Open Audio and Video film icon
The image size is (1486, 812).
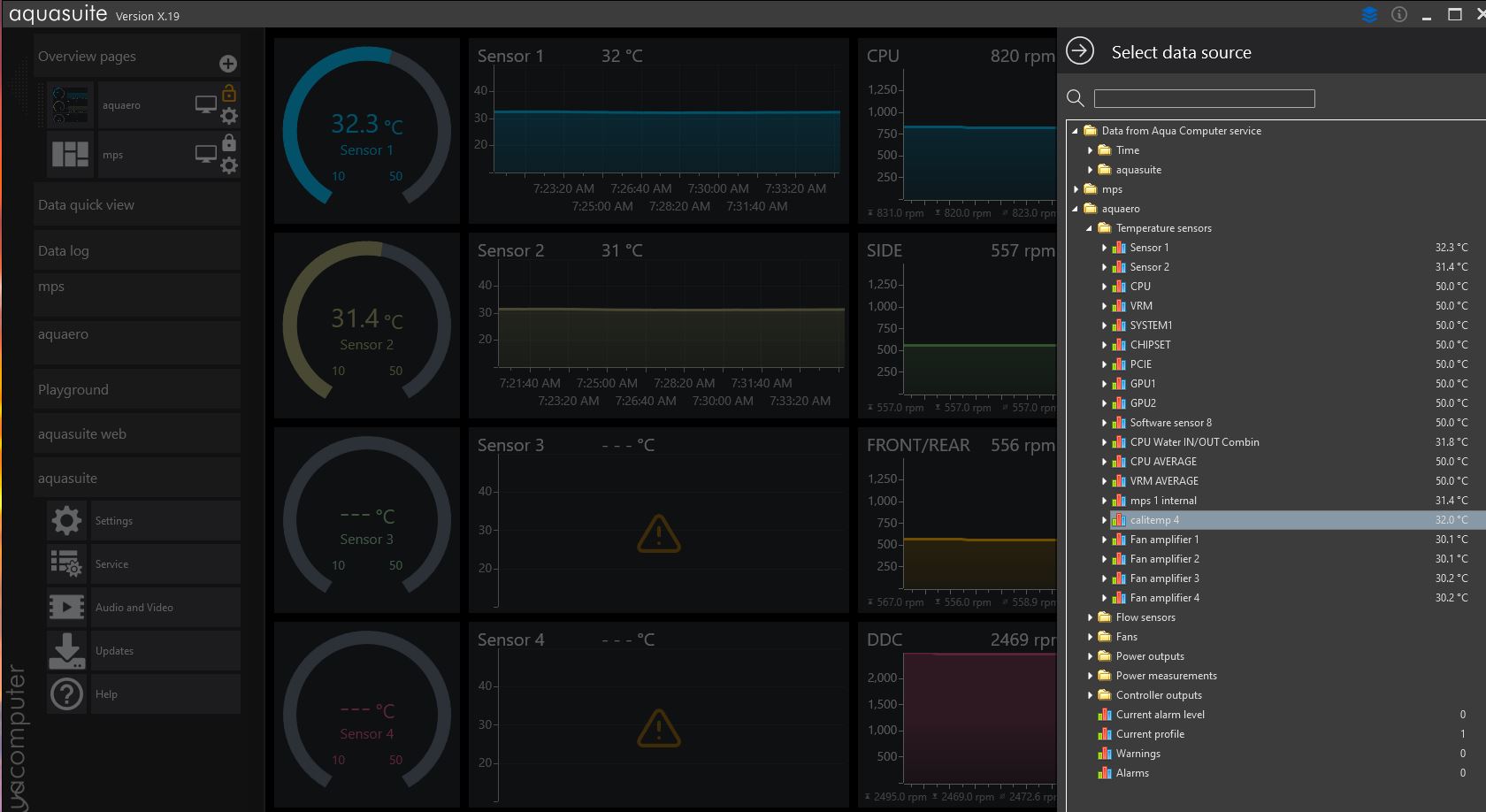pyautogui.click(x=66, y=608)
